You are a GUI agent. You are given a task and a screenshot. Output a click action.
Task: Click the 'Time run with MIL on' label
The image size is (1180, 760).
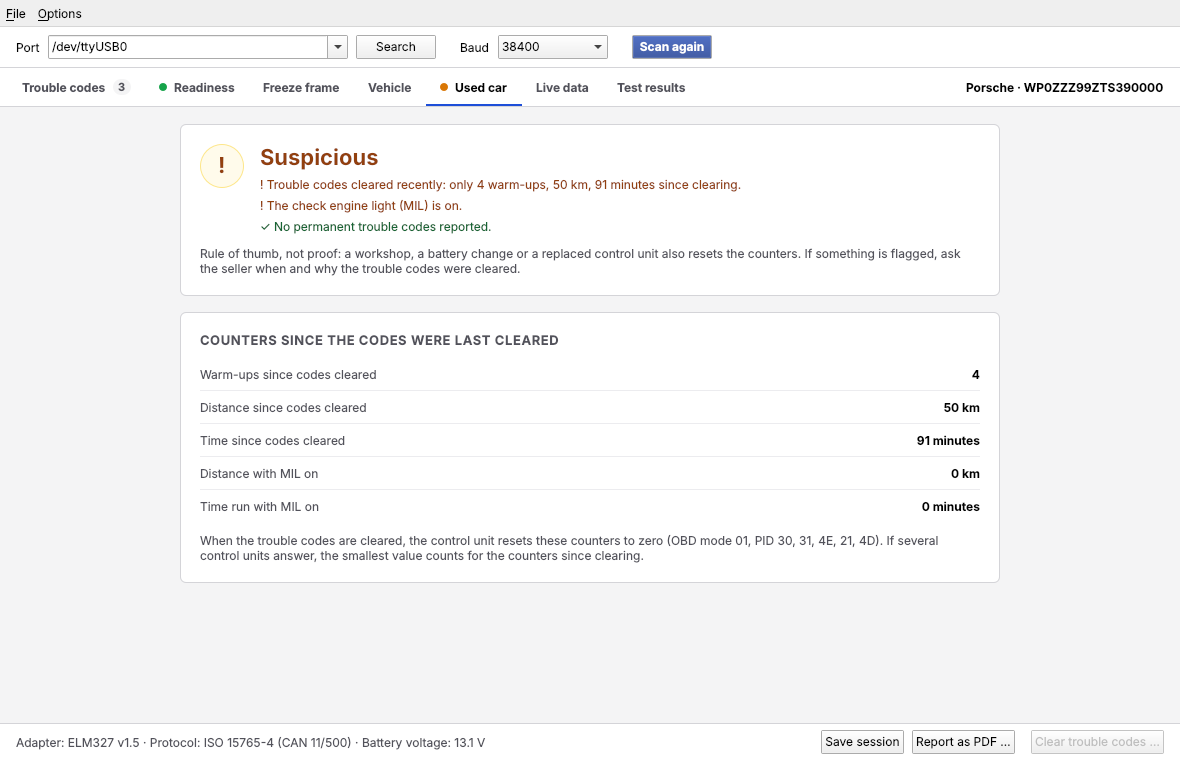(260, 507)
